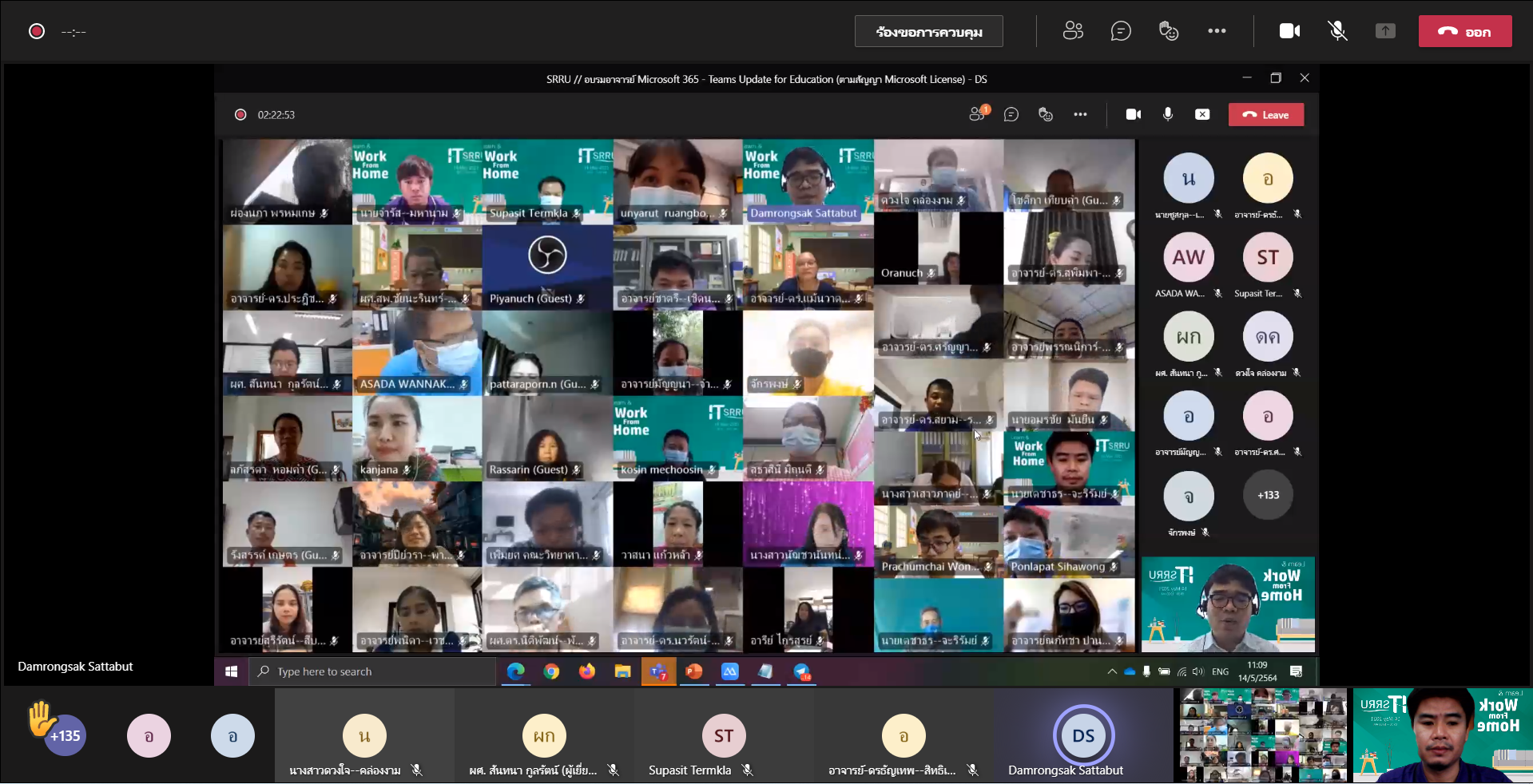Expand the +135 participants overflow
The width and height of the screenshot is (1533, 784).
66,735
